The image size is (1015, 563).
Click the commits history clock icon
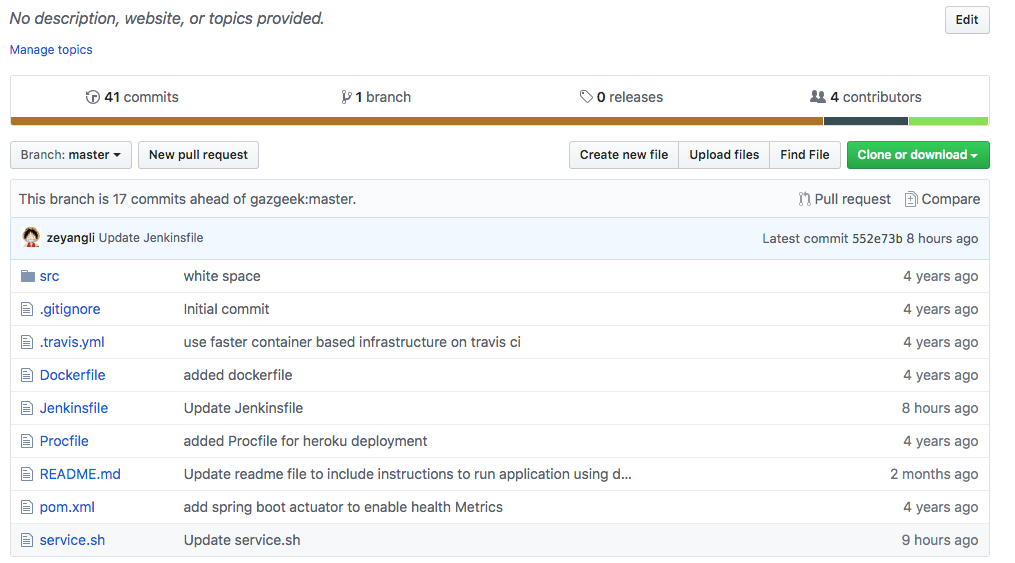pyautogui.click(x=93, y=97)
